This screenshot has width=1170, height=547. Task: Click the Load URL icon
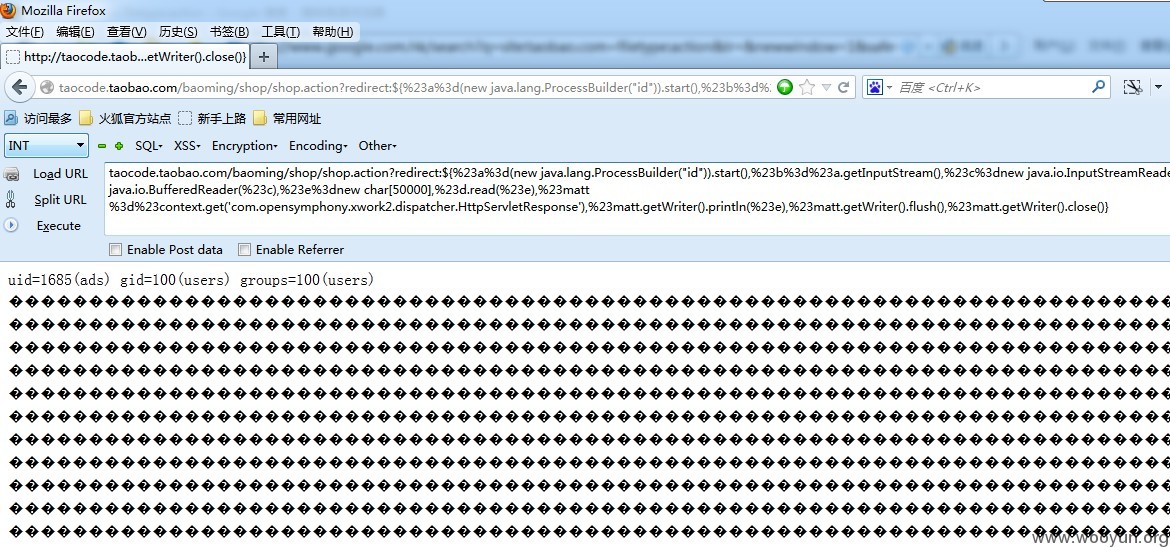[x=11, y=175]
